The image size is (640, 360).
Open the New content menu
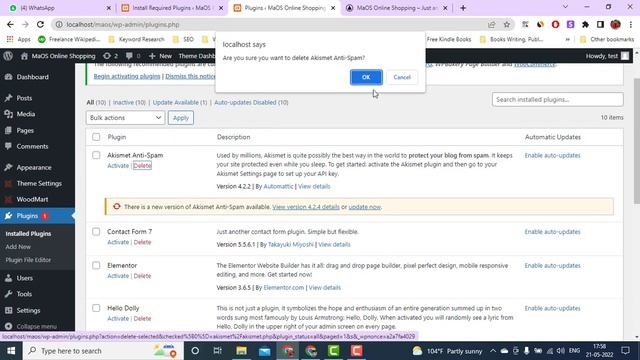point(160,56)
